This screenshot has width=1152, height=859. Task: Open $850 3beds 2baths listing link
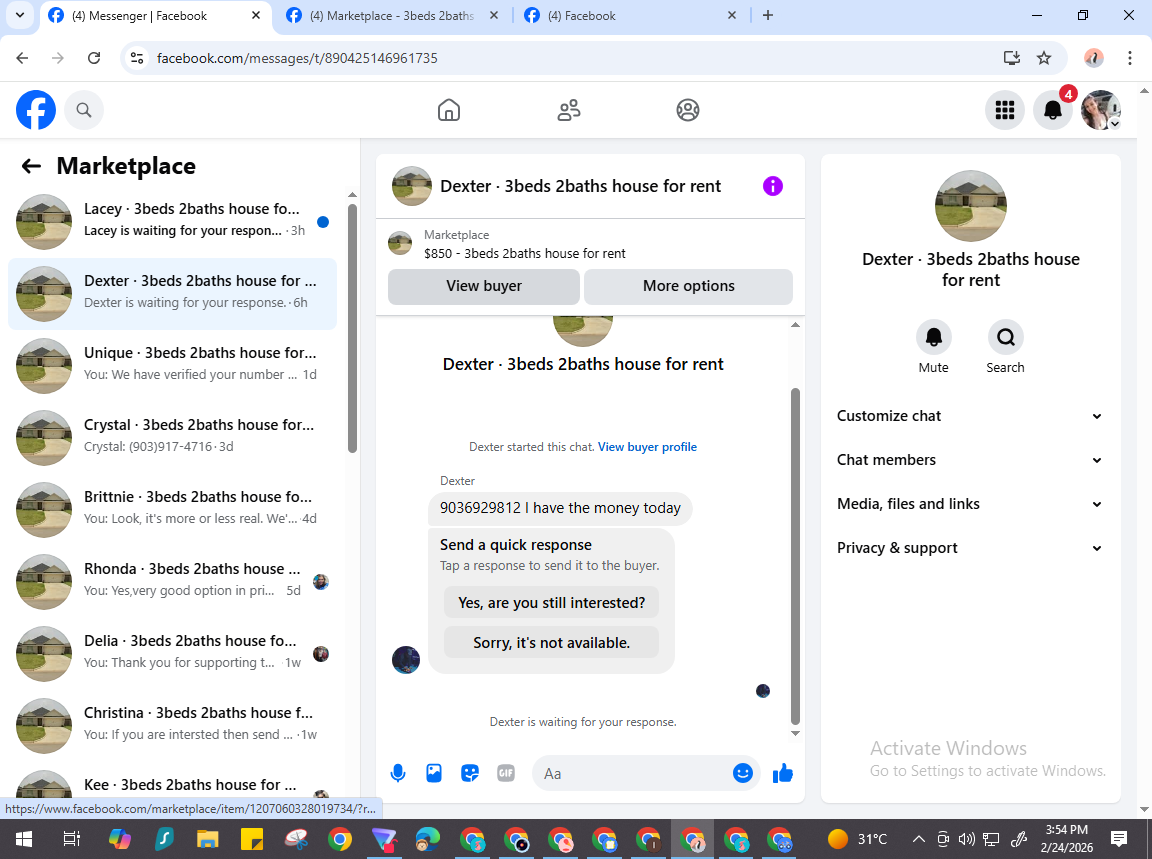[525, 254]
